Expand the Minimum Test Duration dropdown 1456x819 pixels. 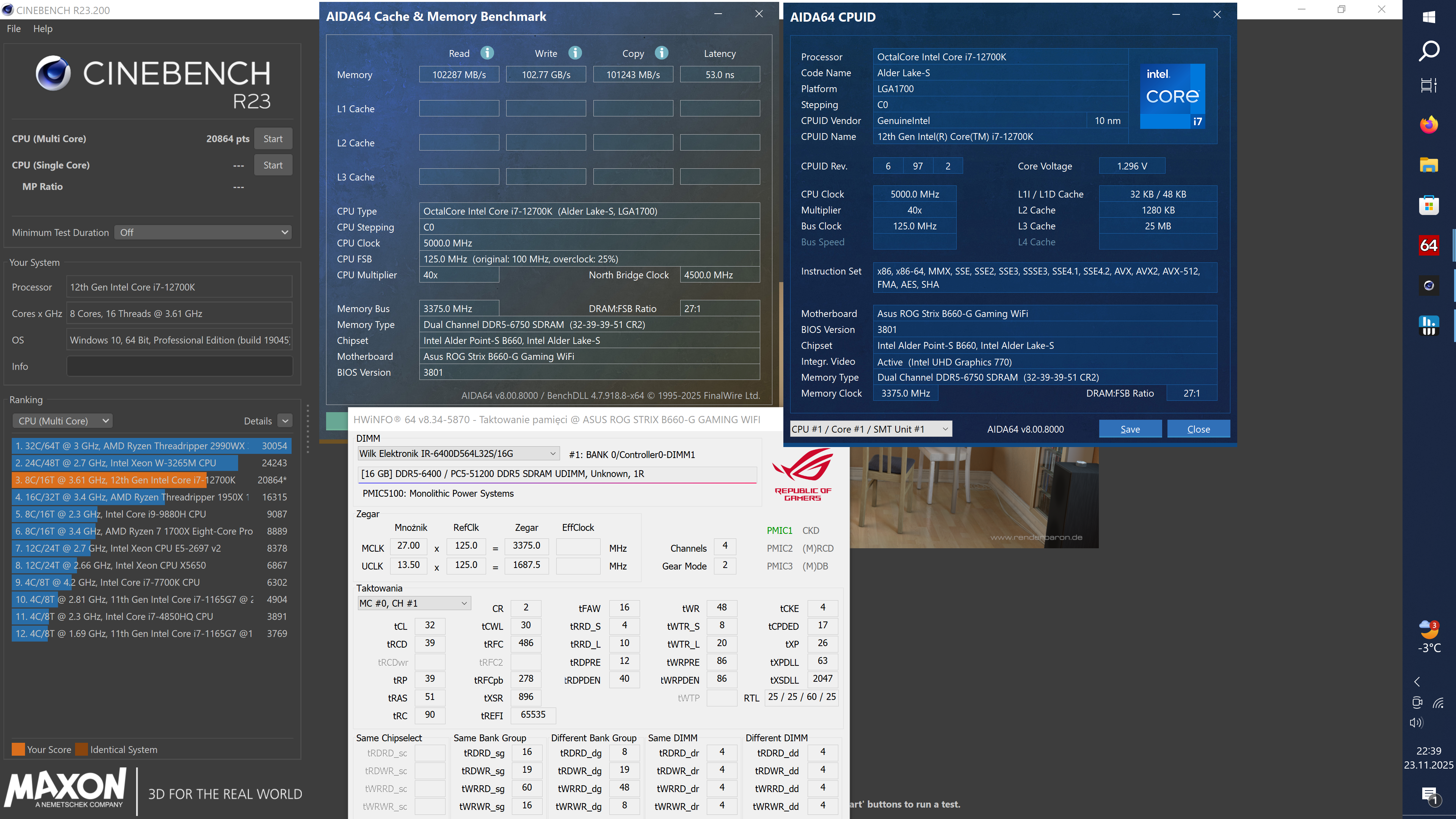point(203,232)
